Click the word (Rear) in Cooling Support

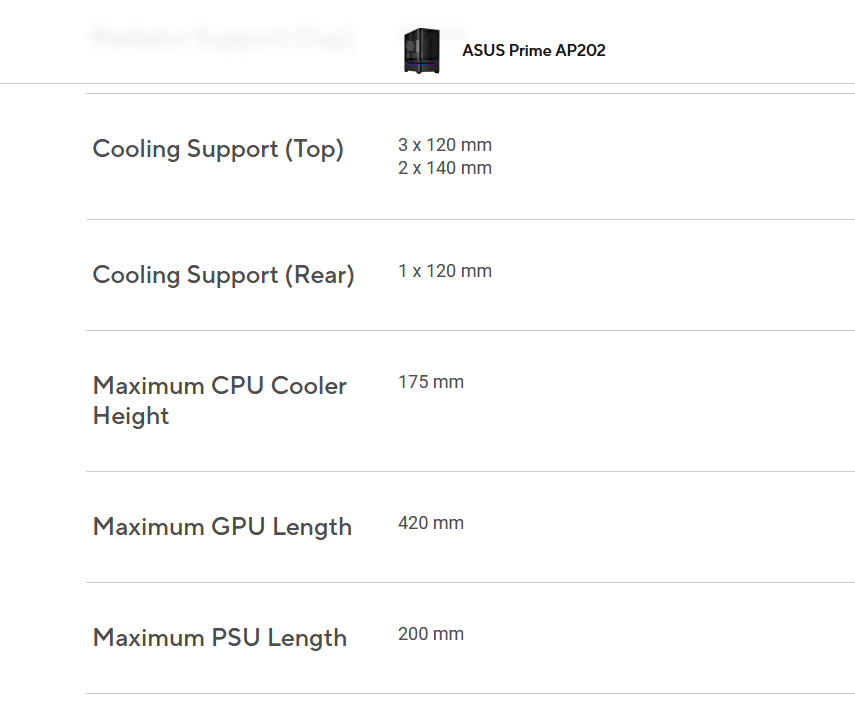coord(319,275)
